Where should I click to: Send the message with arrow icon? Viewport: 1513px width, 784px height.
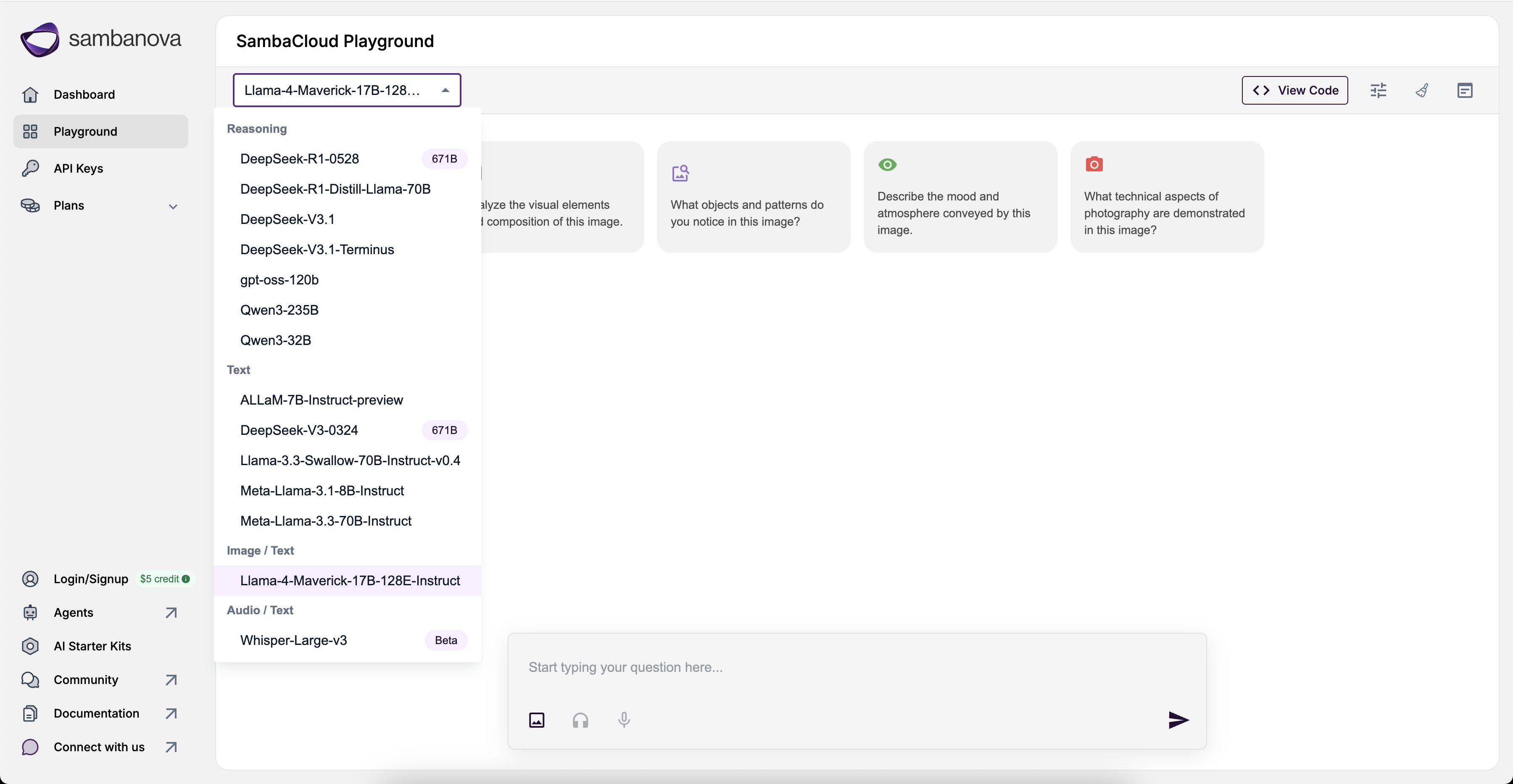click(x=1178, y=719)
